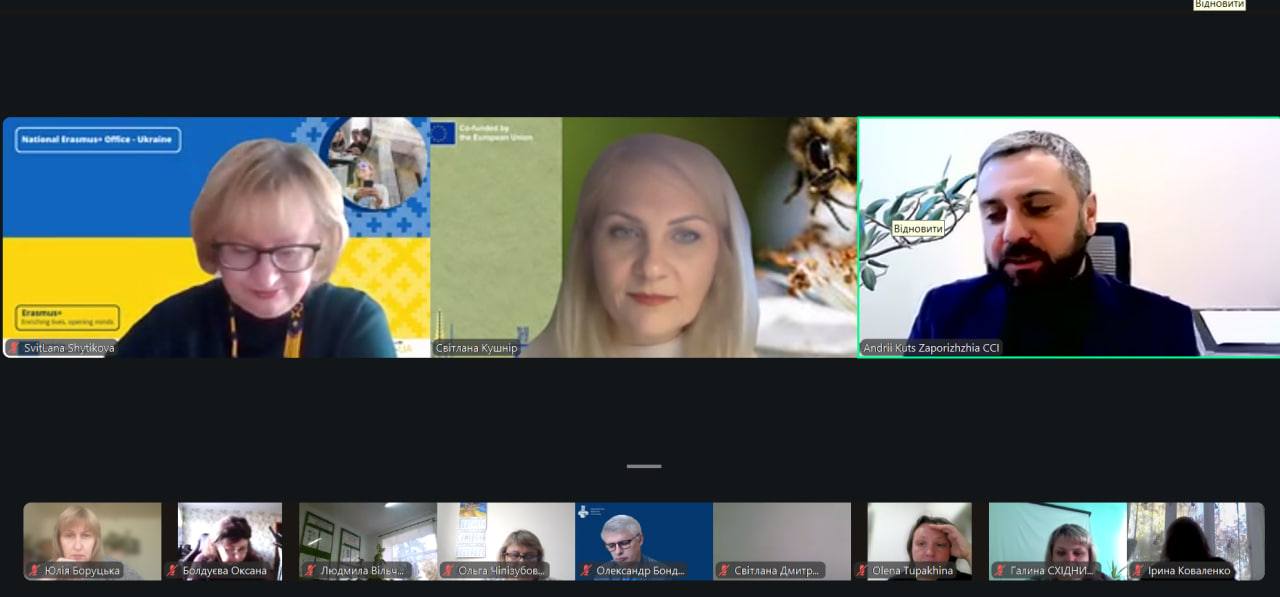1280x597 pixels.
Task: Click the muted mic icon beside SvitLana Shytikova
Action: [x=14, y=348]
